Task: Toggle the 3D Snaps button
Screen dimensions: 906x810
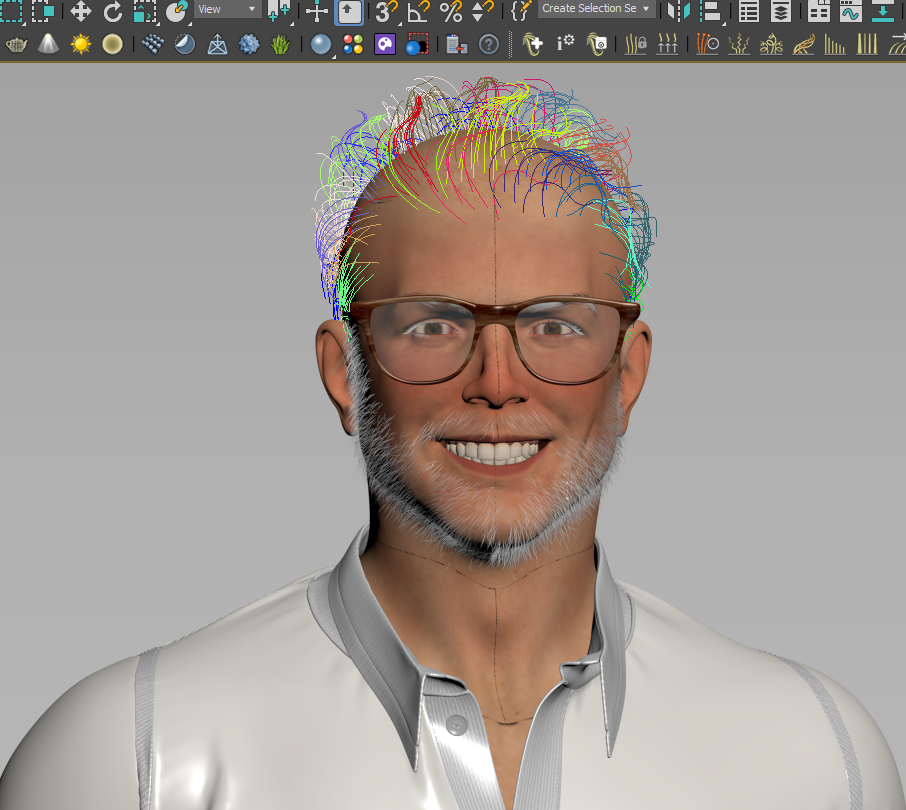Action: pos(385,12)
